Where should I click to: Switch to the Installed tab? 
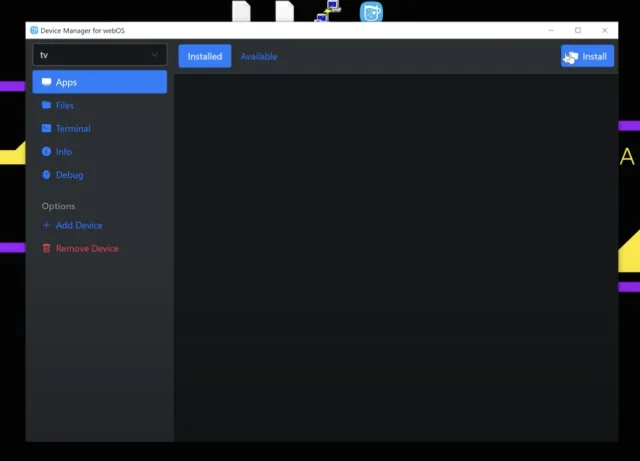(205, 56)
